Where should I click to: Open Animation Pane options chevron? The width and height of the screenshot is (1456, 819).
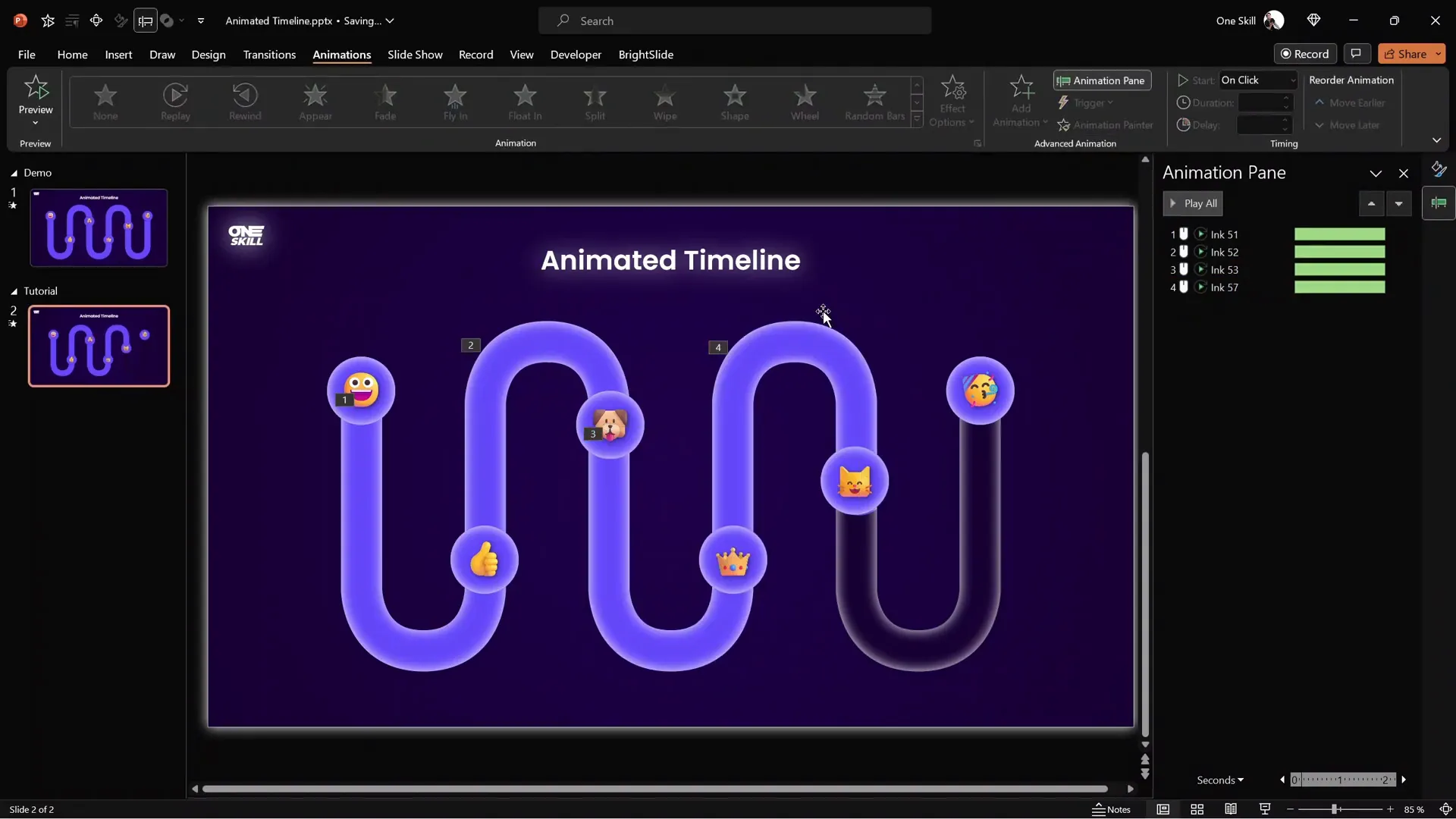[1376, 174]
